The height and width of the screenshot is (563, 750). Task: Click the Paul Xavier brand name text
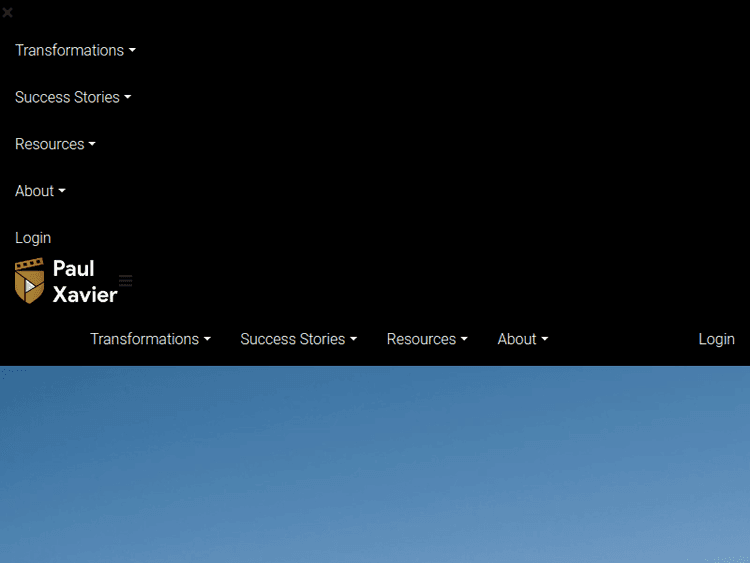click(x=84, y=281)
